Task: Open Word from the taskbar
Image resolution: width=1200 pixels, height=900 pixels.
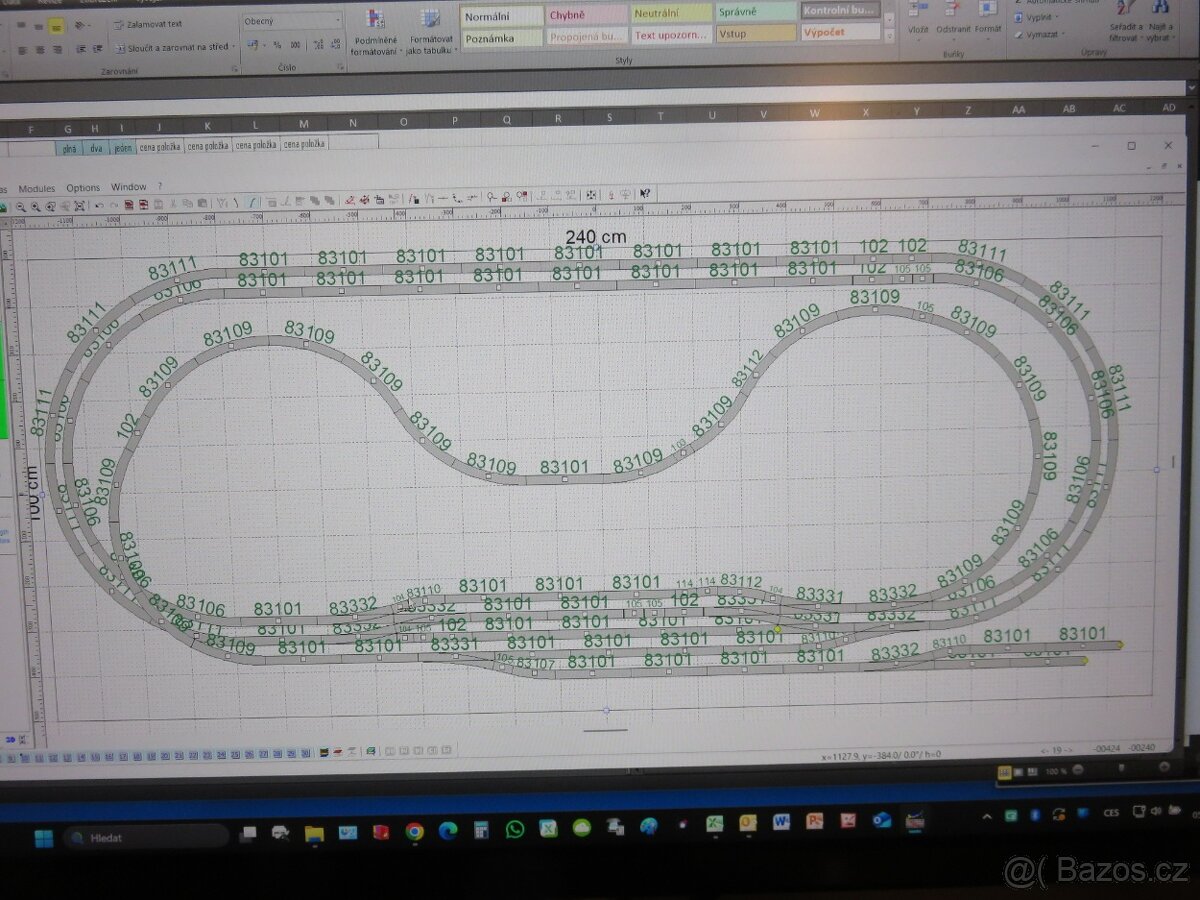Action: (x=781, y=822)
